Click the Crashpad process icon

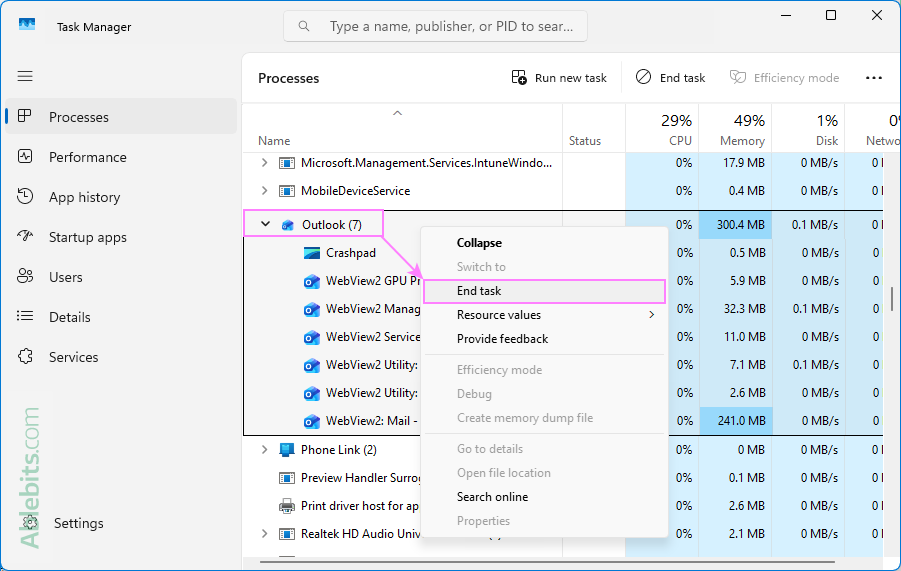pyautogui.click(x=311, y=253)
